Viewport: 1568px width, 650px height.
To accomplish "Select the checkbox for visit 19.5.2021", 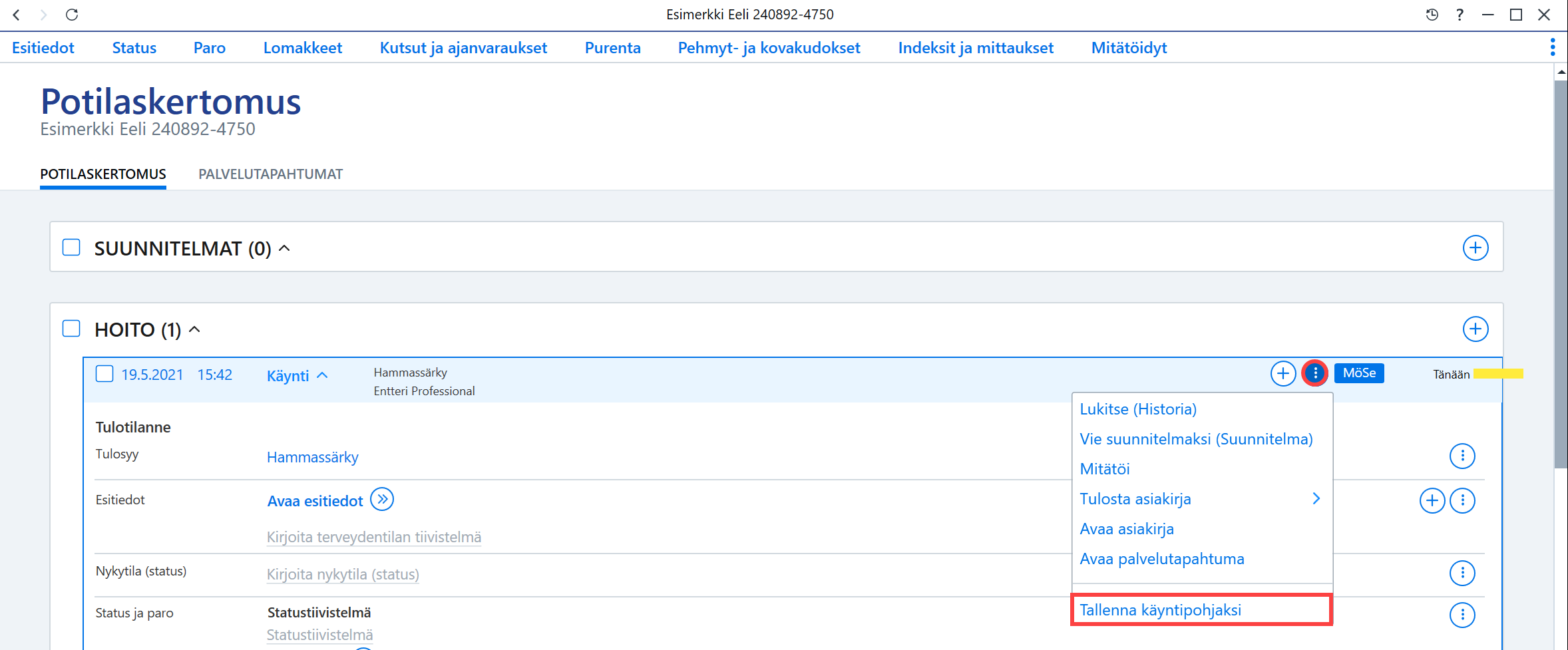I will 104,374.
